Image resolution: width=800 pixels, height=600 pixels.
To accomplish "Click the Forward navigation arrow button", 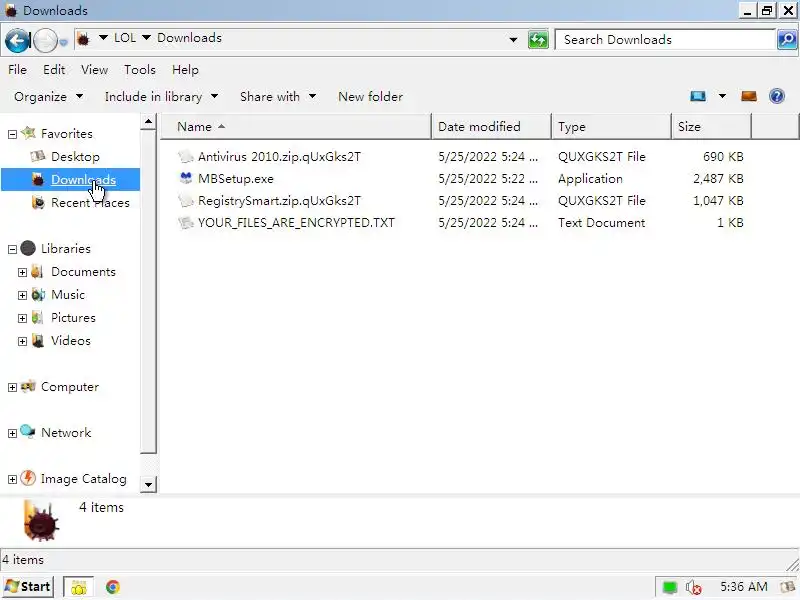I will click(x=45, y=40).
